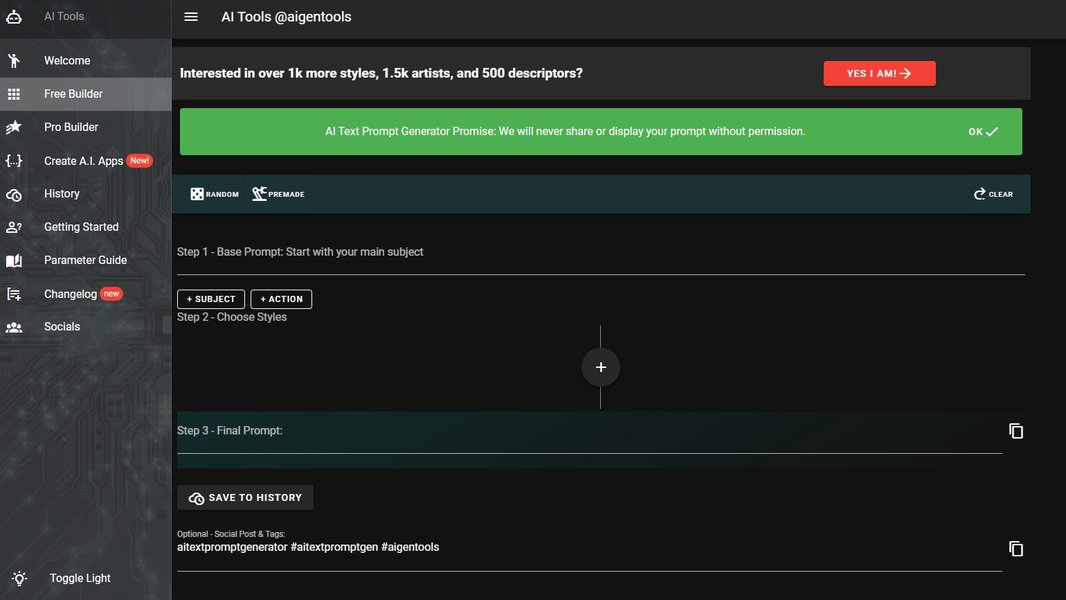
Task: Click the Random dice icon
Action: (x=197, y=194)
